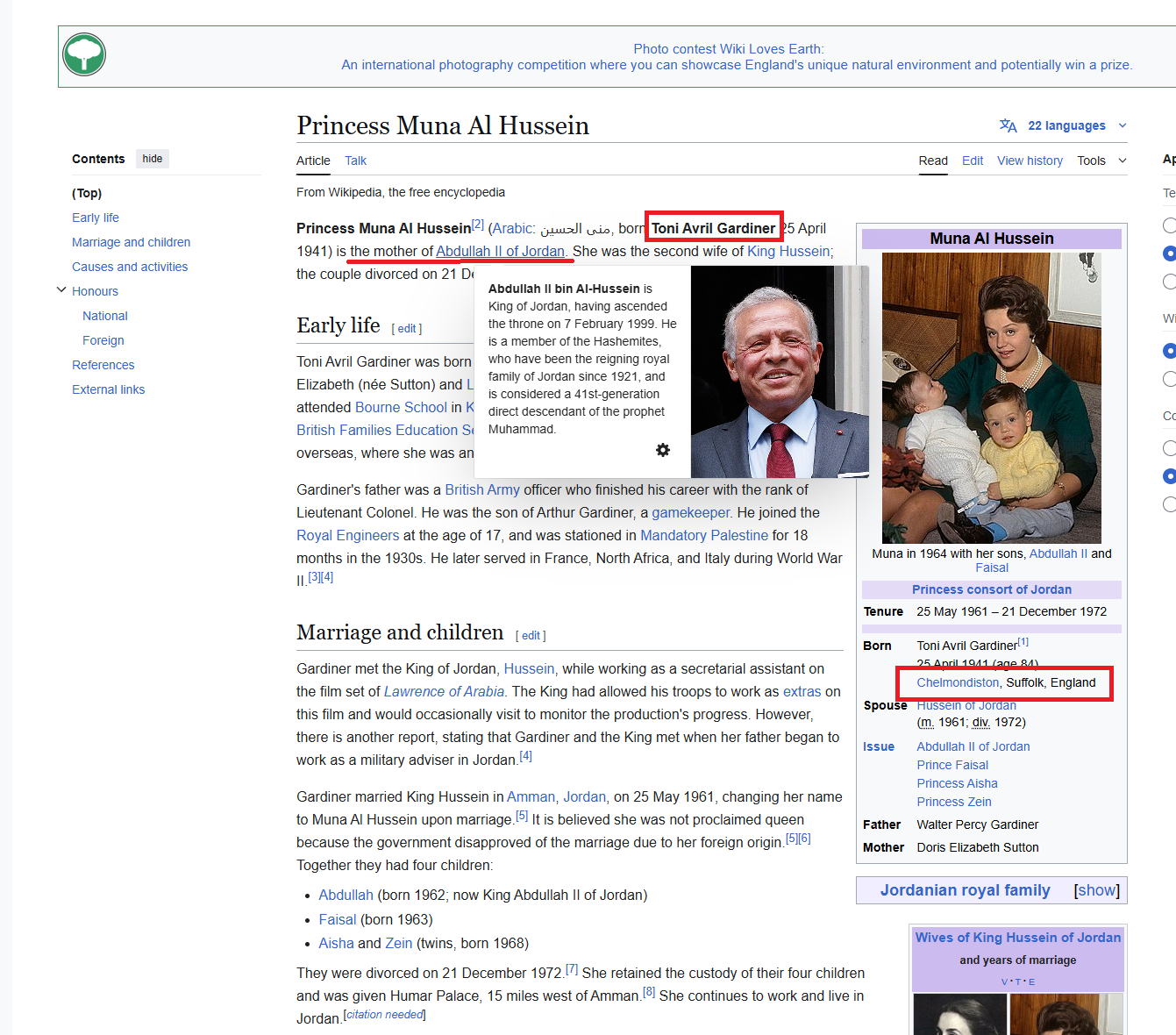The width and height of the screenshot is (1176, 1035).
Task: Open footnote 1 beside Toni Avril Gardiner
Action: pyautogui.click(x=1023, y=642)
